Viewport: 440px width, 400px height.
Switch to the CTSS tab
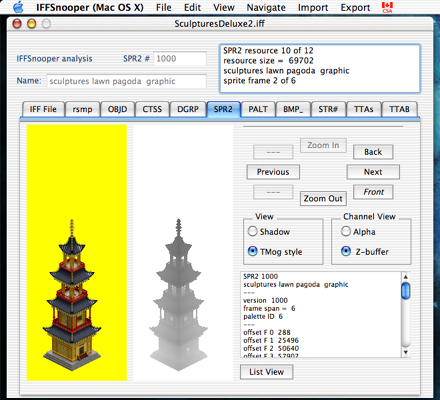click(x=152, y=109)
